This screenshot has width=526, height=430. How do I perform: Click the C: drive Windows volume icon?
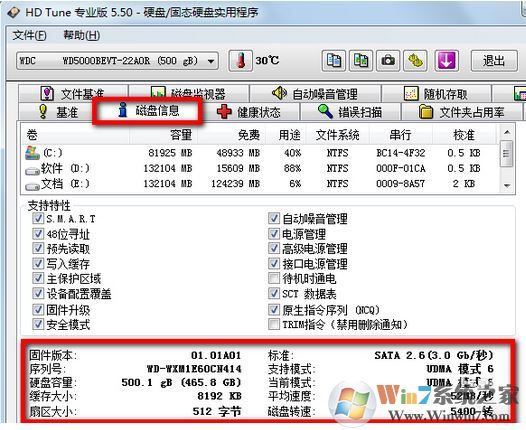coord(33,153)
